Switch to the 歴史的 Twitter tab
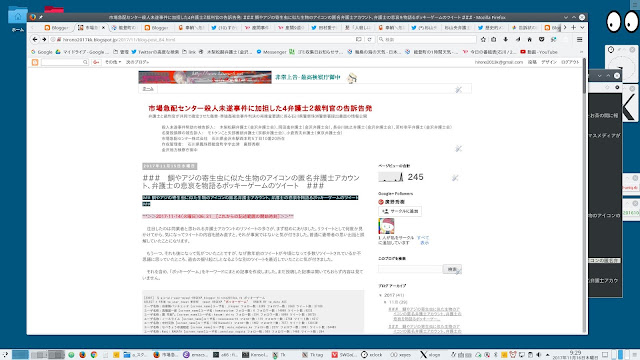The image size is (640, 360). click(x=490, y=28)
